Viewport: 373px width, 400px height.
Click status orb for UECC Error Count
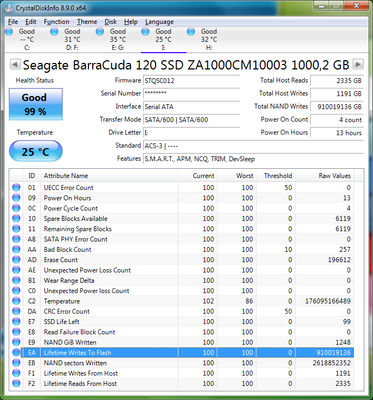tap(16, 188)
